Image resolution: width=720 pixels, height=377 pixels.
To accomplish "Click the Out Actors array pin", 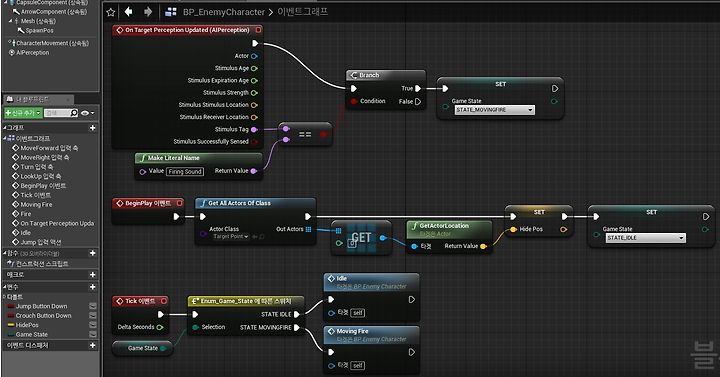I will pyautogui.click(x=308, y=229).
